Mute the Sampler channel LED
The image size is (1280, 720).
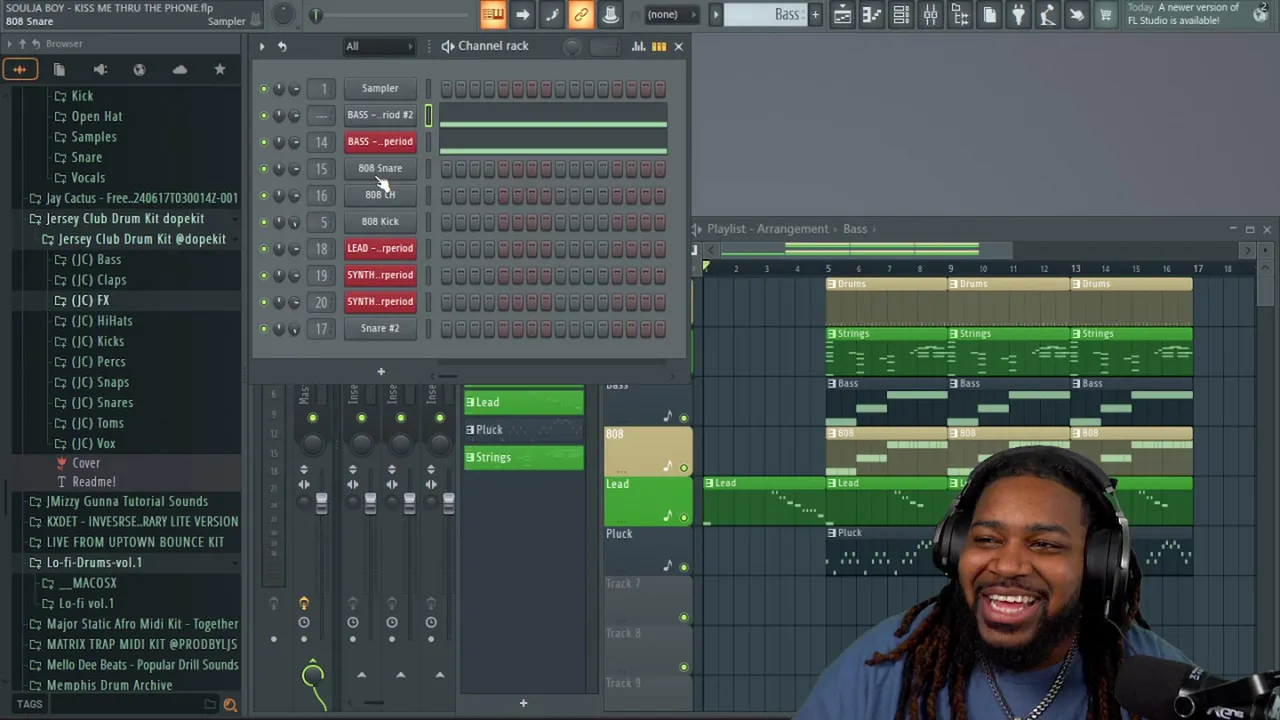264,89
